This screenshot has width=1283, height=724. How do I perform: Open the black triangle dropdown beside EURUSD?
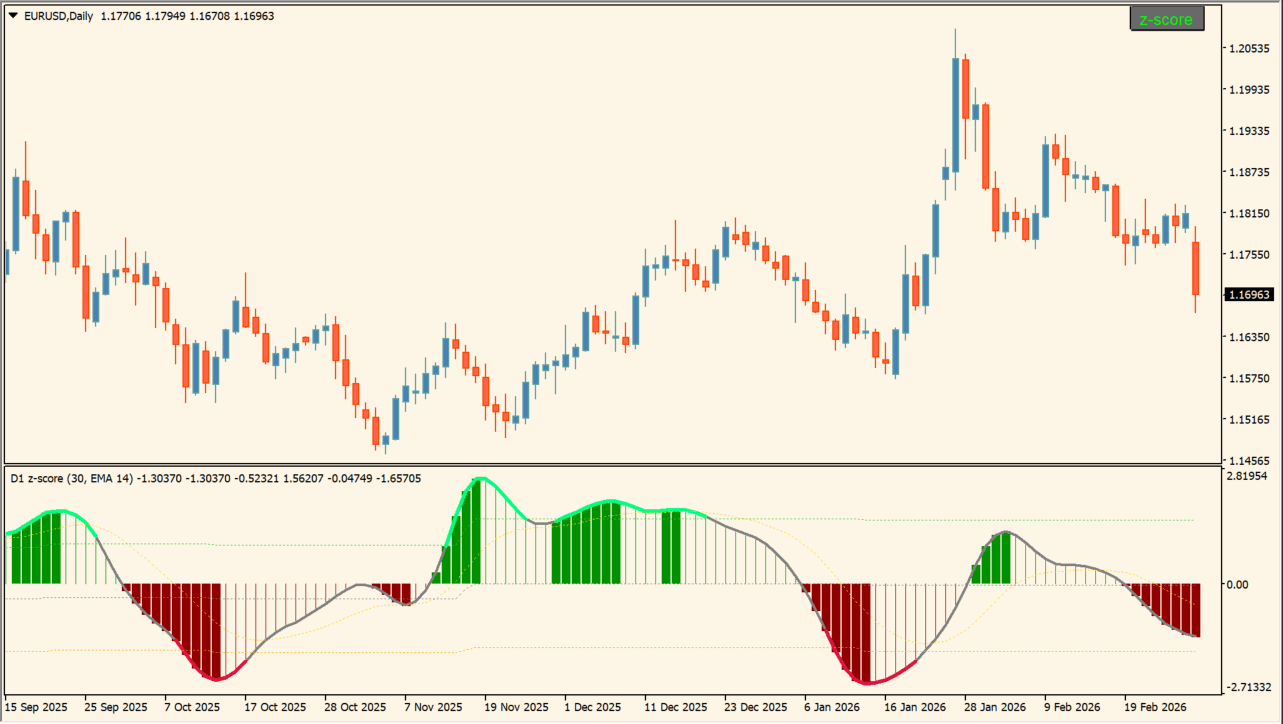[x=13, y=16]
